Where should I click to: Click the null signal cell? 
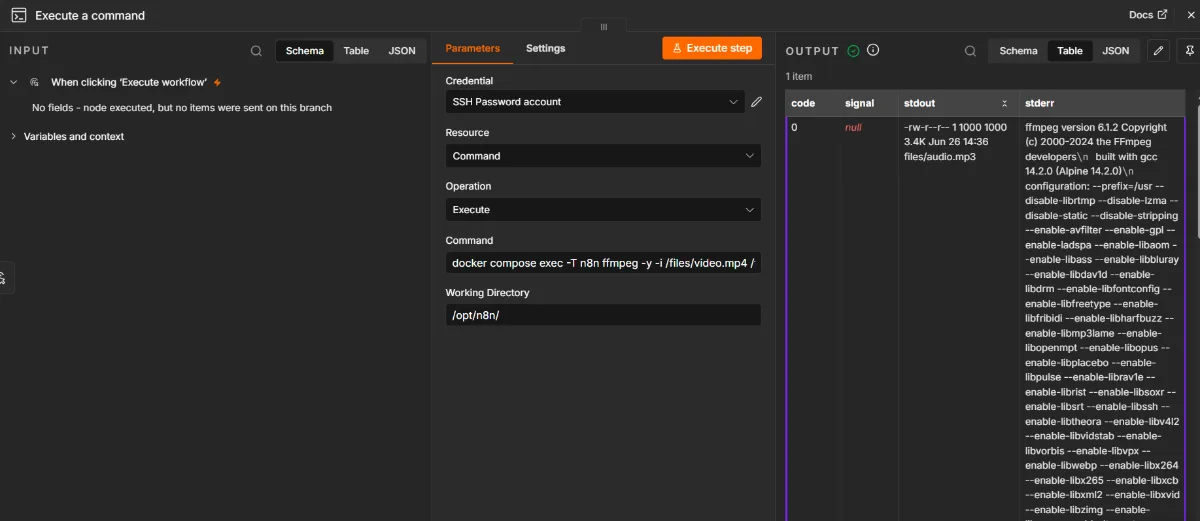[853, 127]
